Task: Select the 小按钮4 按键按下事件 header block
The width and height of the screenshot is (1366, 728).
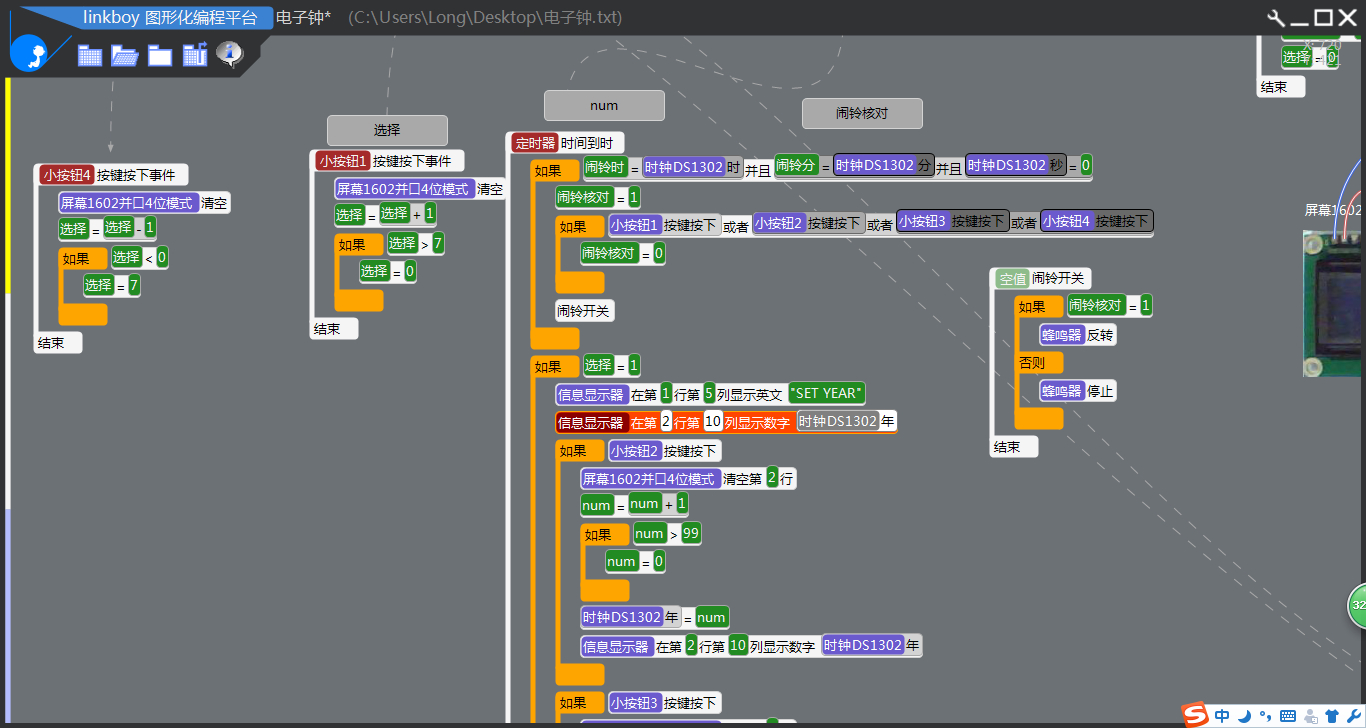Action: pos(111,175)
